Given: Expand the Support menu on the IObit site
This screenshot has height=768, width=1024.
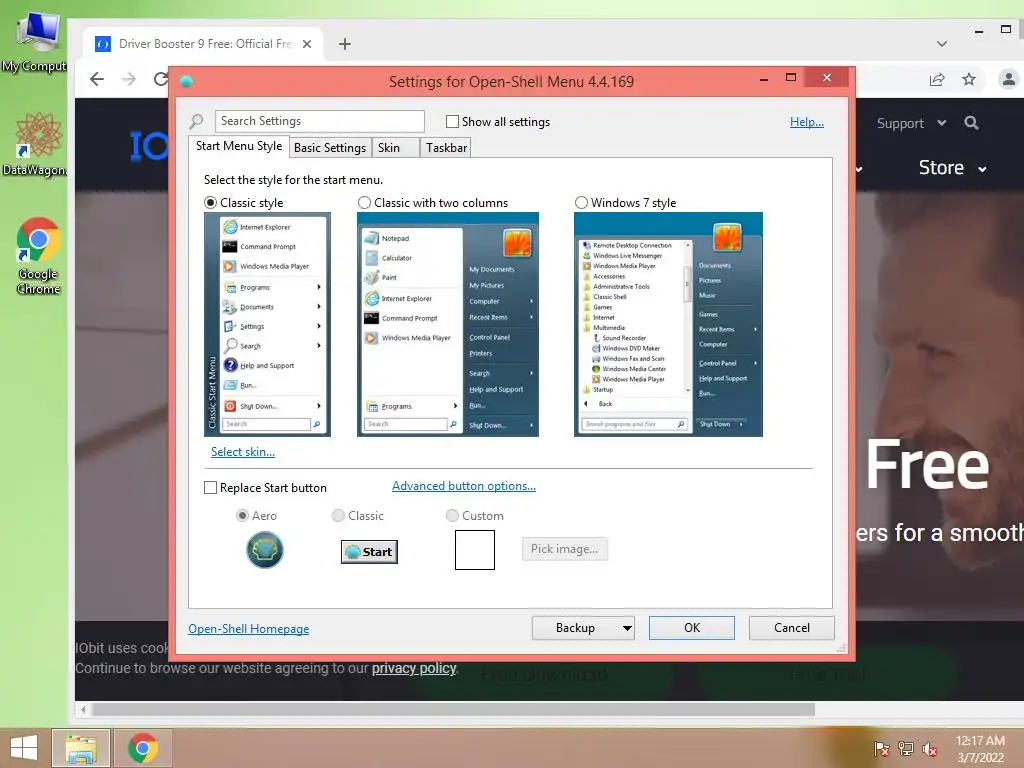Looking at the screenshot, I should (911, 123).
